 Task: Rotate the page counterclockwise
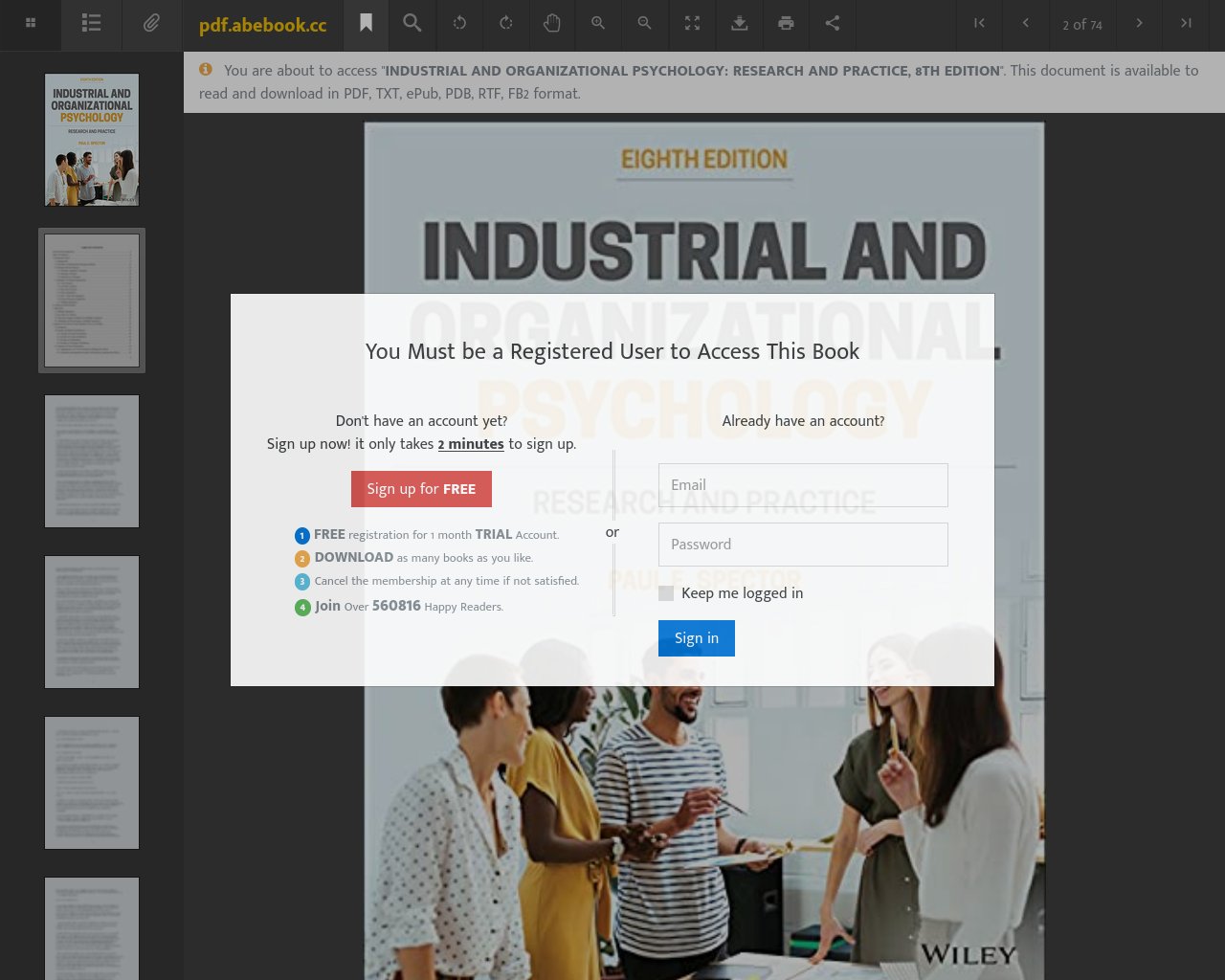point(459,23)
